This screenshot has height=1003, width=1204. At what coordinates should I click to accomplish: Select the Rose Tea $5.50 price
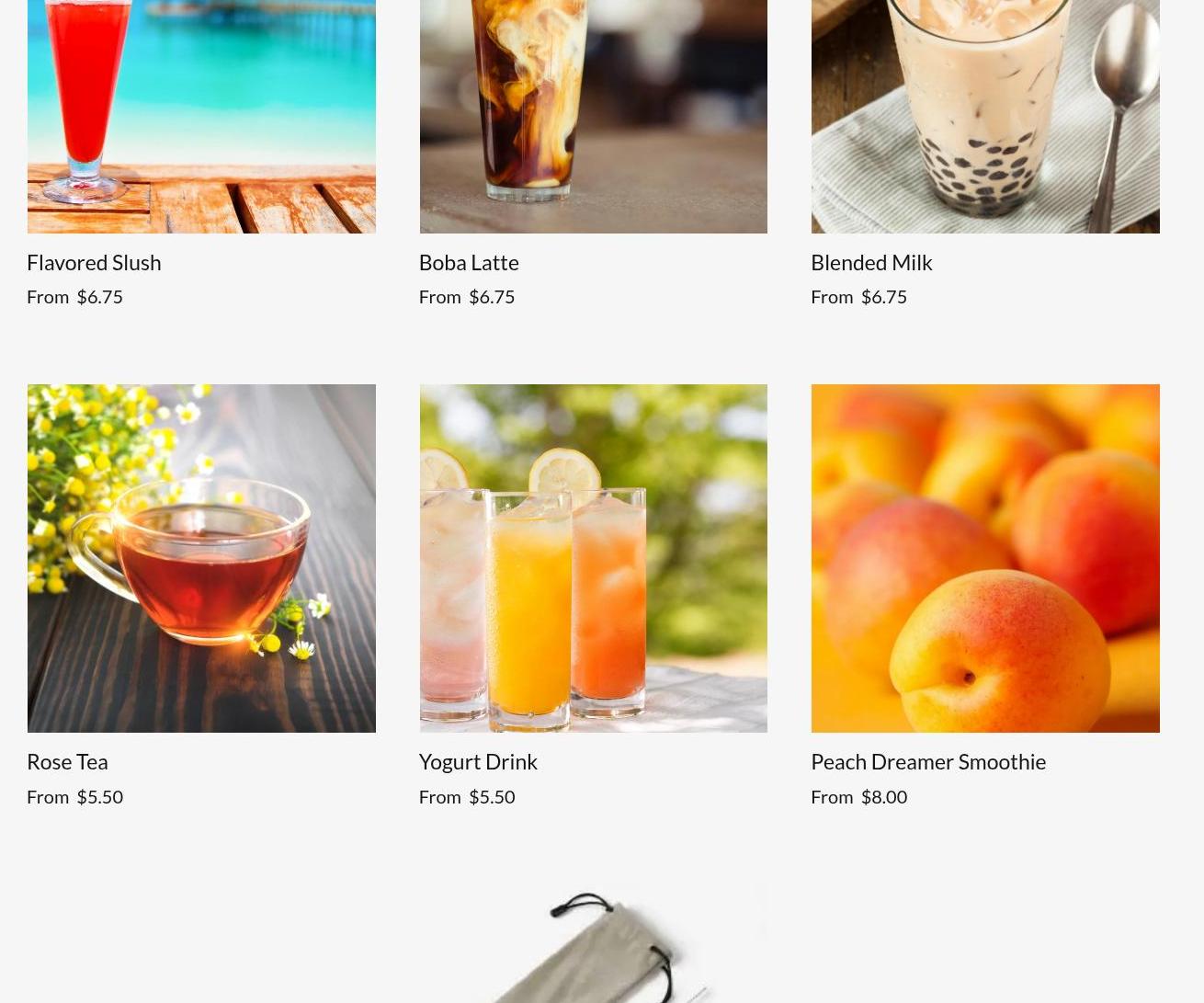click(99, 796)
